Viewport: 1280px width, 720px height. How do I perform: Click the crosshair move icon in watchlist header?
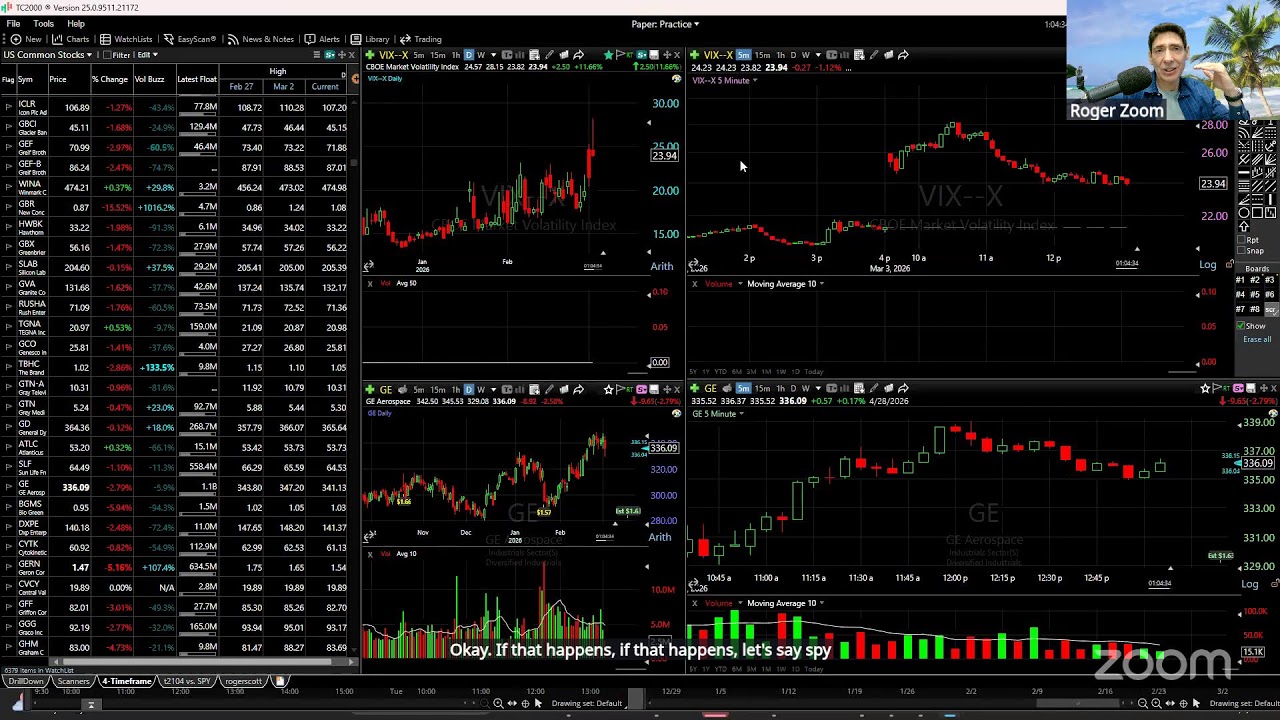[341, 55]
